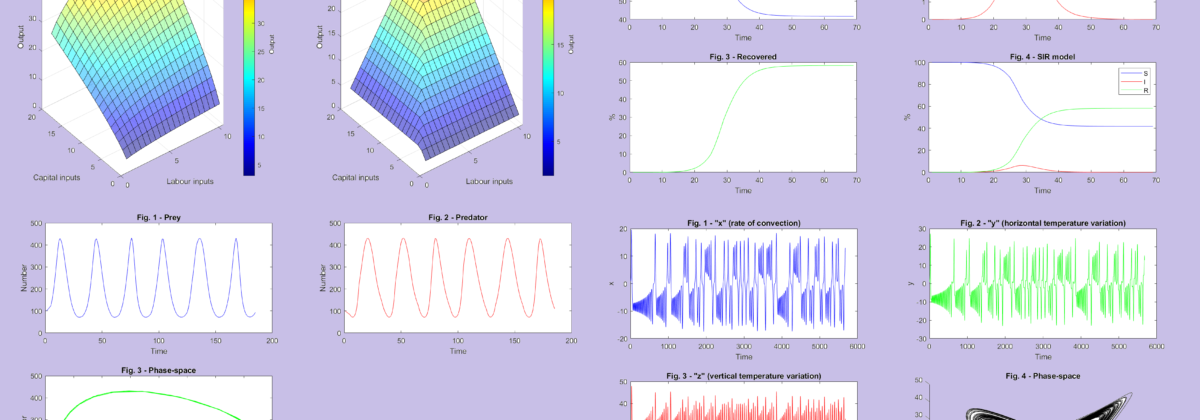Select the green predator-prey phase-space curve plot

coord(158,400)
